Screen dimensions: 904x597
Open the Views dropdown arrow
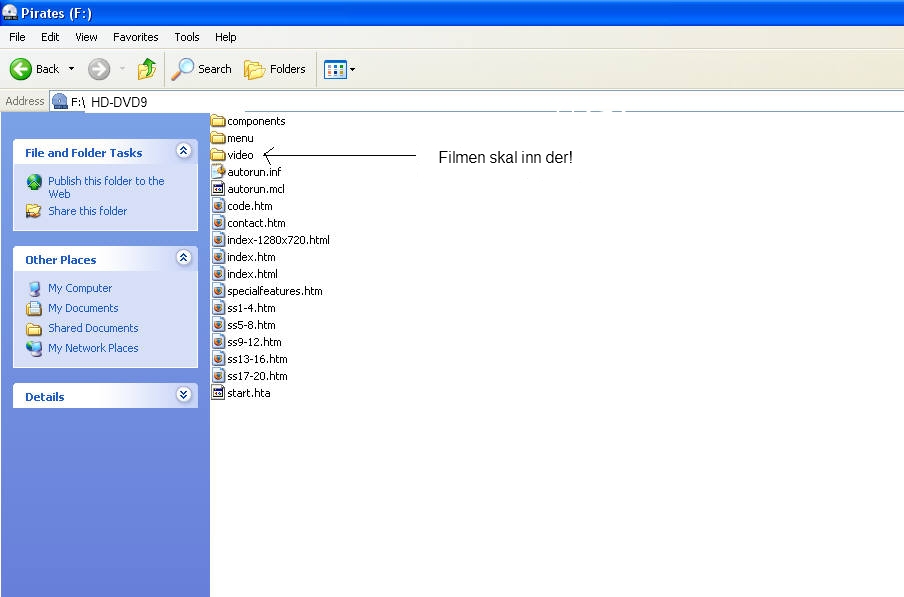tap(352, 69)
